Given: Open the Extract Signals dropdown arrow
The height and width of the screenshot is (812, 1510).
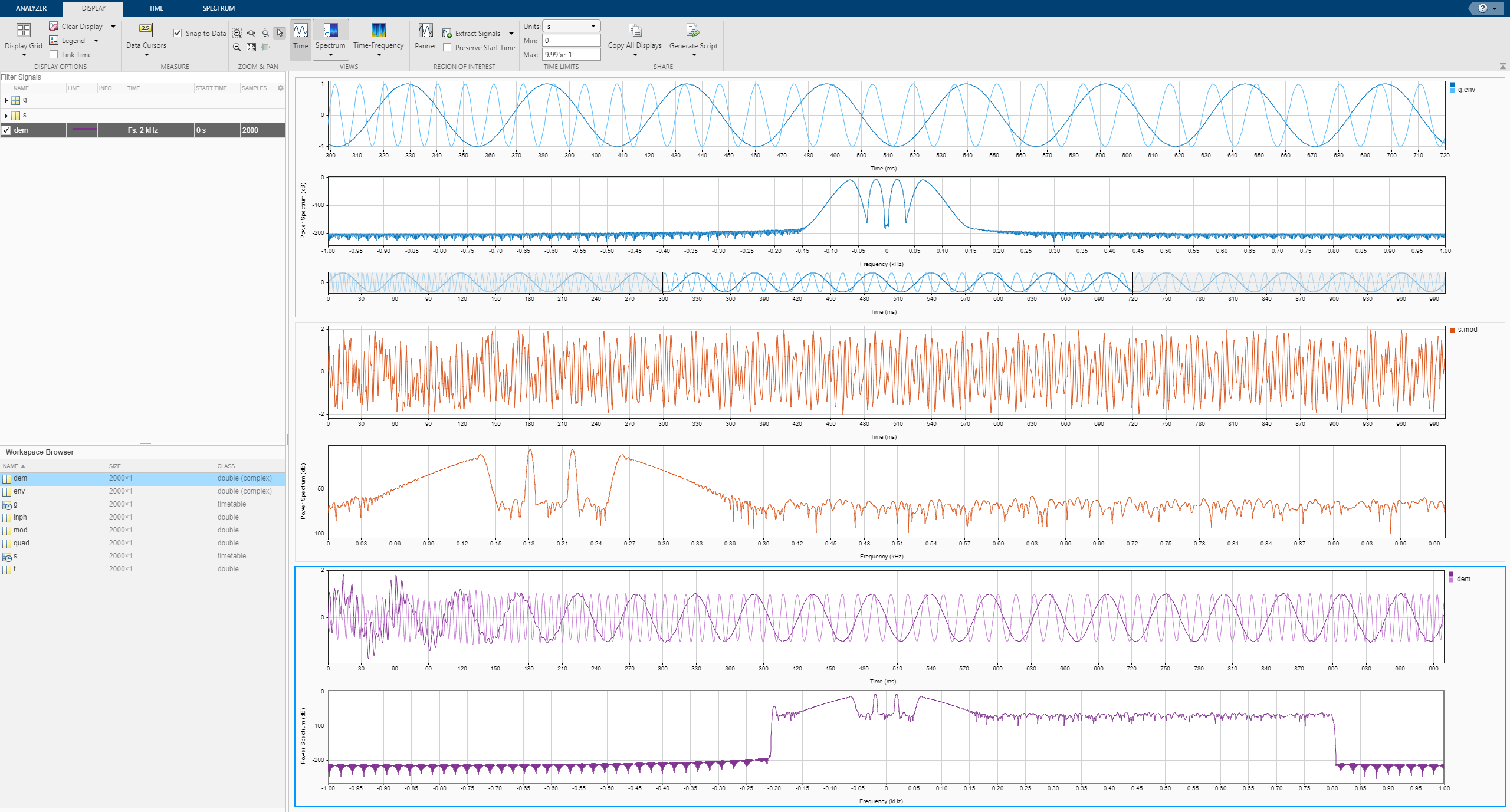Looking at the screenshot, I should coord(511,34).
